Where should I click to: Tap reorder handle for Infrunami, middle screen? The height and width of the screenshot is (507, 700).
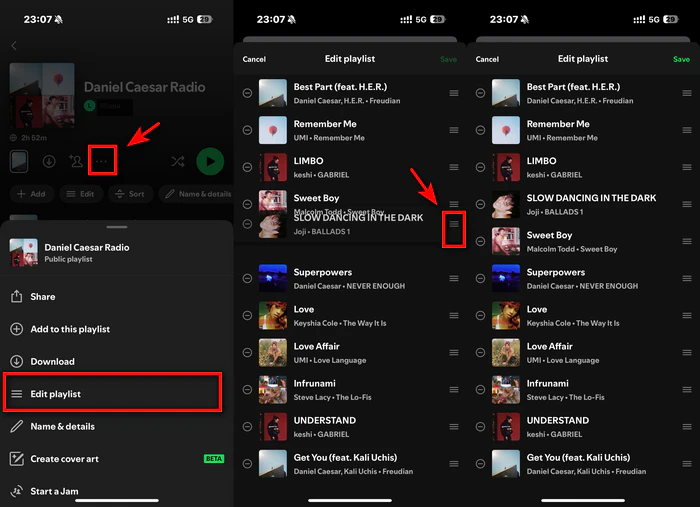click(454, 389)
